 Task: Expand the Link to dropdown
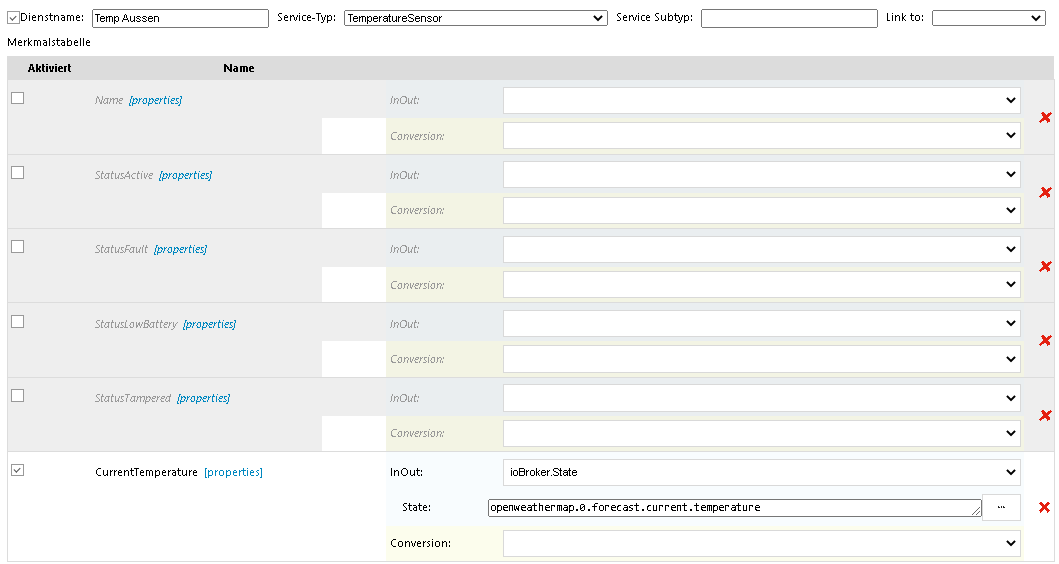(988, 18)
